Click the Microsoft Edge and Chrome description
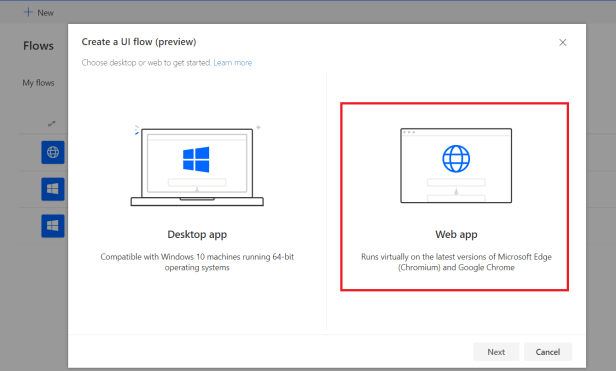 (x=456, y=262)
